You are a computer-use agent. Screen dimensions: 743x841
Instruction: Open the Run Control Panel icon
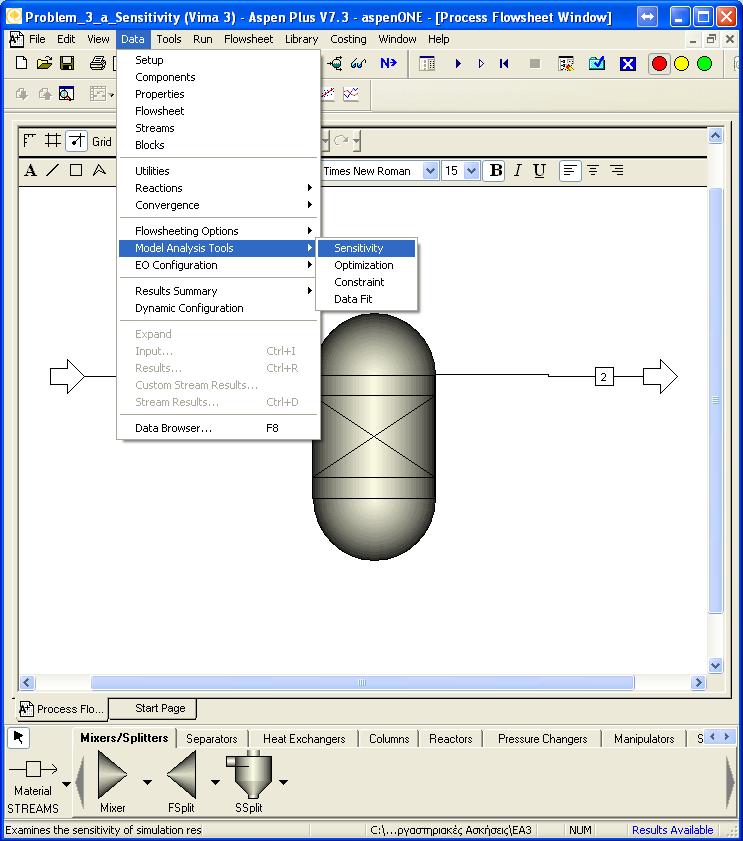click(x=427, y=64)
